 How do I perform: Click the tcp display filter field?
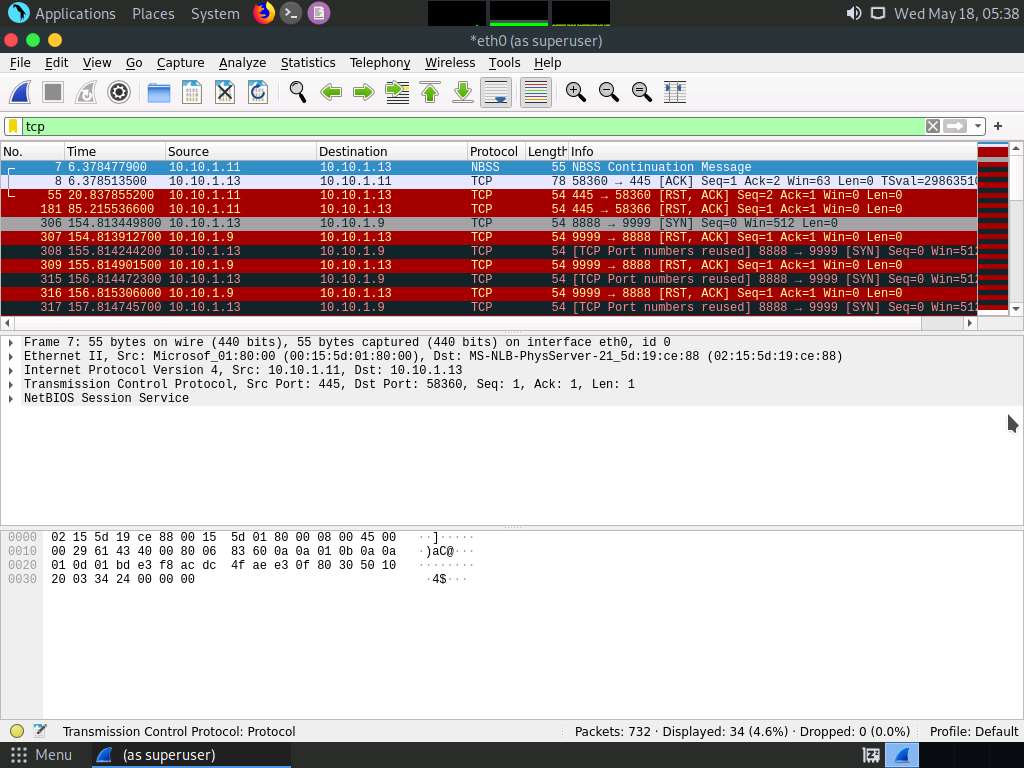pos(470,126)
